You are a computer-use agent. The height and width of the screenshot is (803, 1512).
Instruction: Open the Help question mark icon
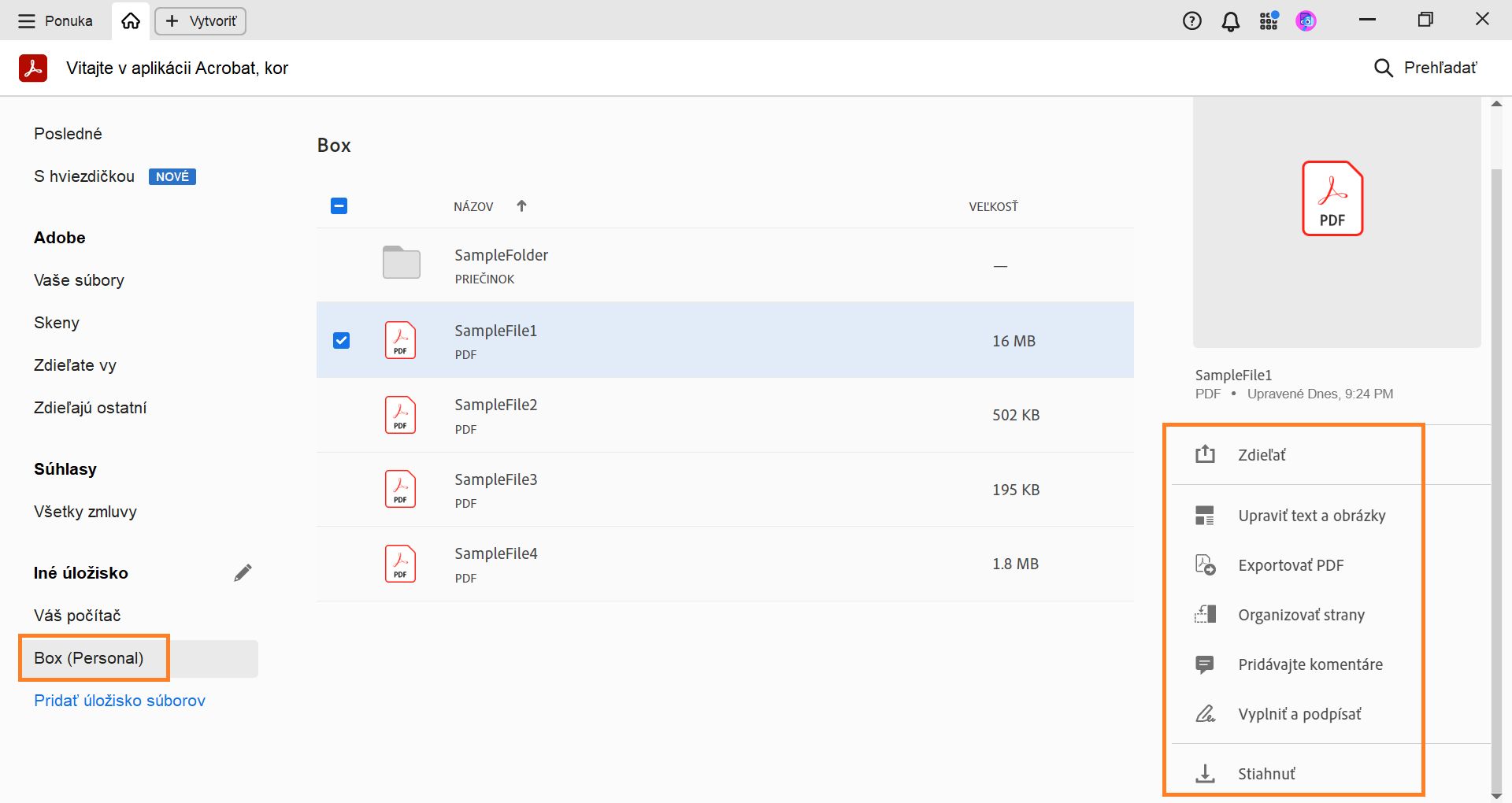point(1191,21)
